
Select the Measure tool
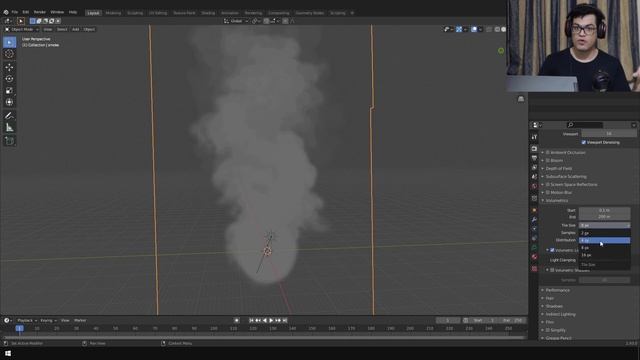tap(9, 128)
